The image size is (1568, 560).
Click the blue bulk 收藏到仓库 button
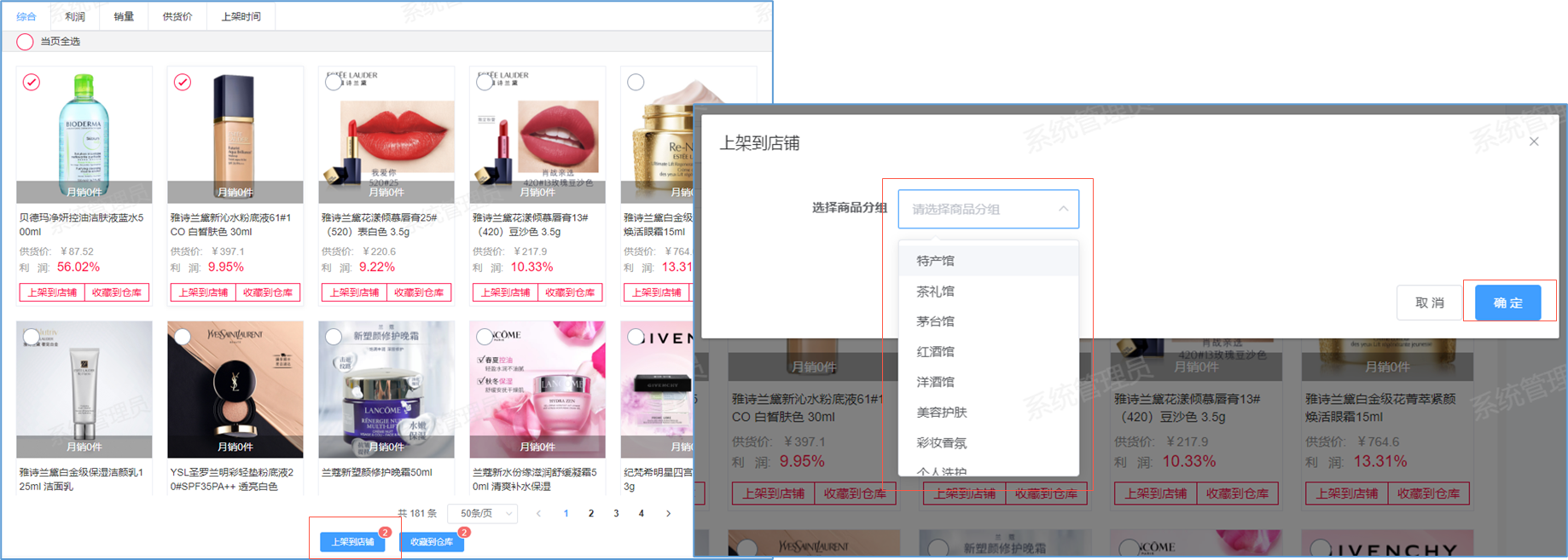pos(432,542)
